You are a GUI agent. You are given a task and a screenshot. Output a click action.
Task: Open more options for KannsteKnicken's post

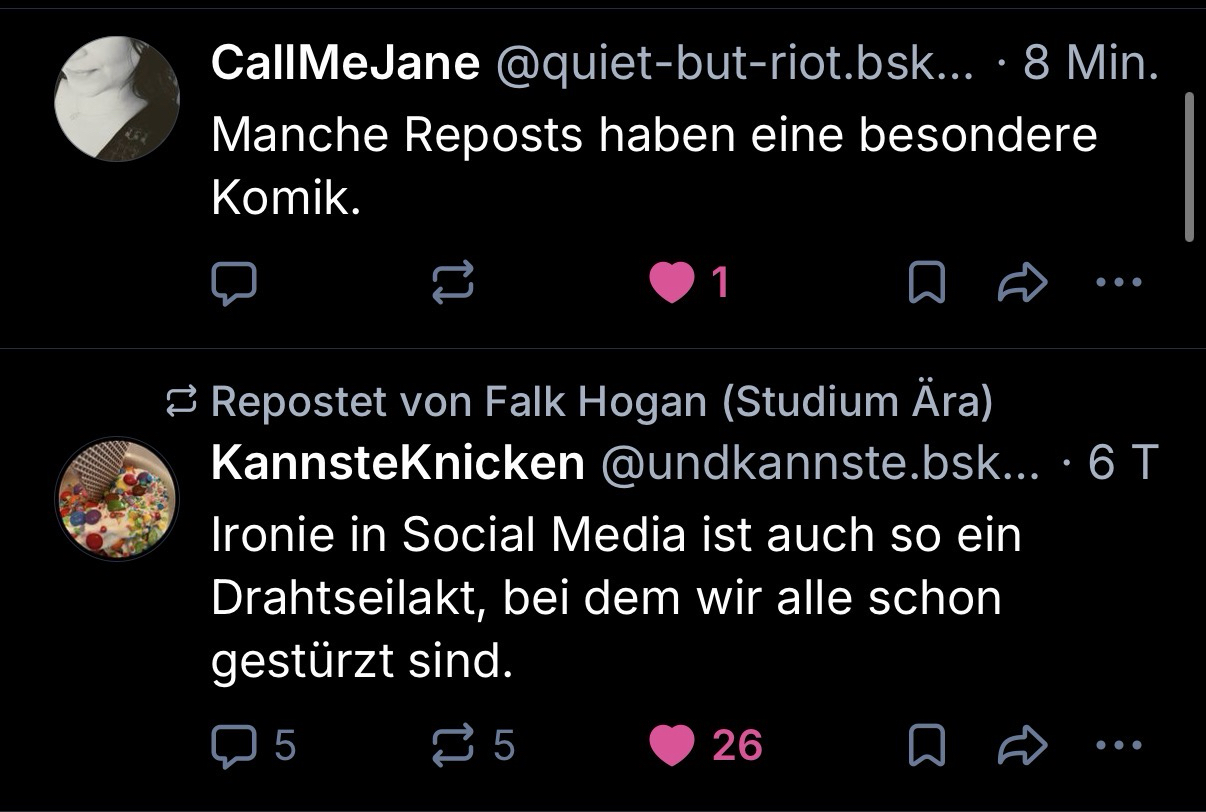click(1118, 745)
